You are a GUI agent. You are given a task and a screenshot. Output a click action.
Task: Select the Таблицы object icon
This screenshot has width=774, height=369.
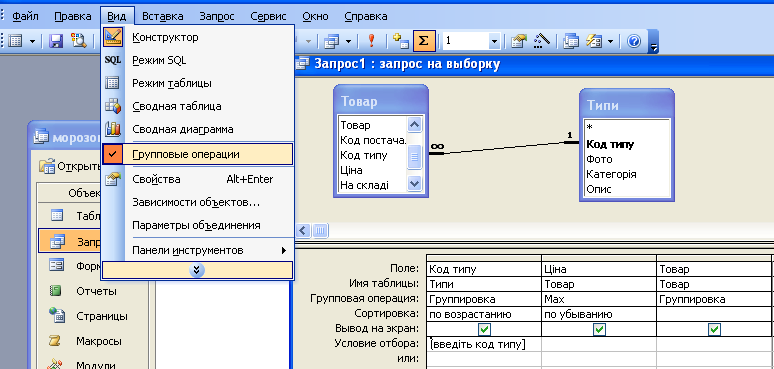56,215
